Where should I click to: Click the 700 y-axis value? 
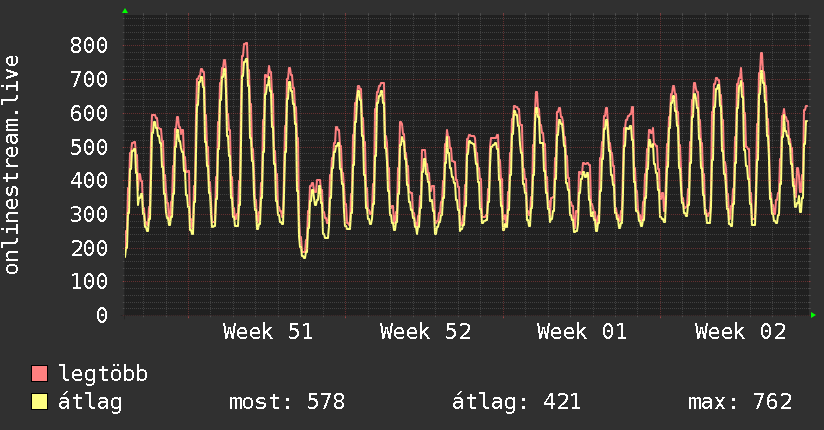click(x=89, y=79)
